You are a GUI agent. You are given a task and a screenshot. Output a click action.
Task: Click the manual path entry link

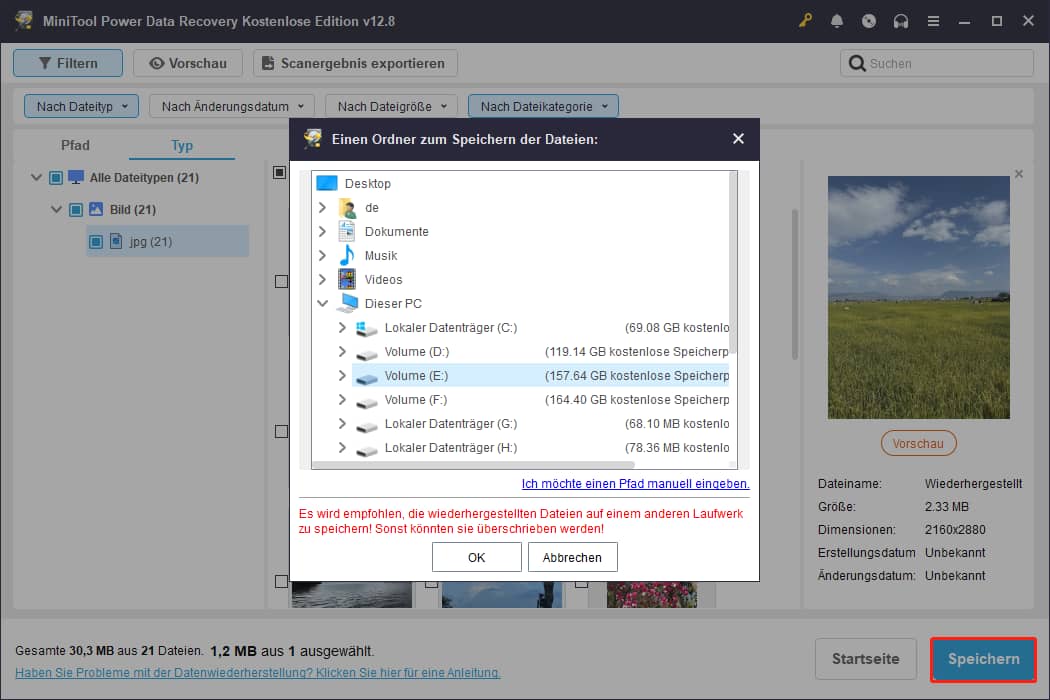pos(635,484)
